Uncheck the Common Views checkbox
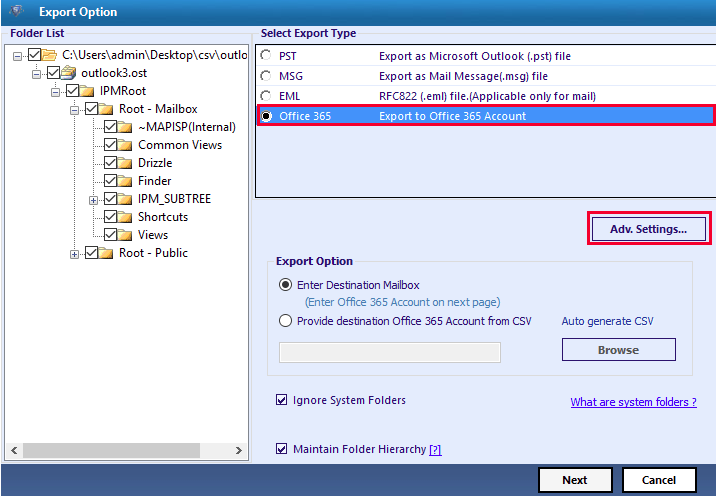Image resolution: width=716 pixels, height=501 pixels. [x=110, y=145]
